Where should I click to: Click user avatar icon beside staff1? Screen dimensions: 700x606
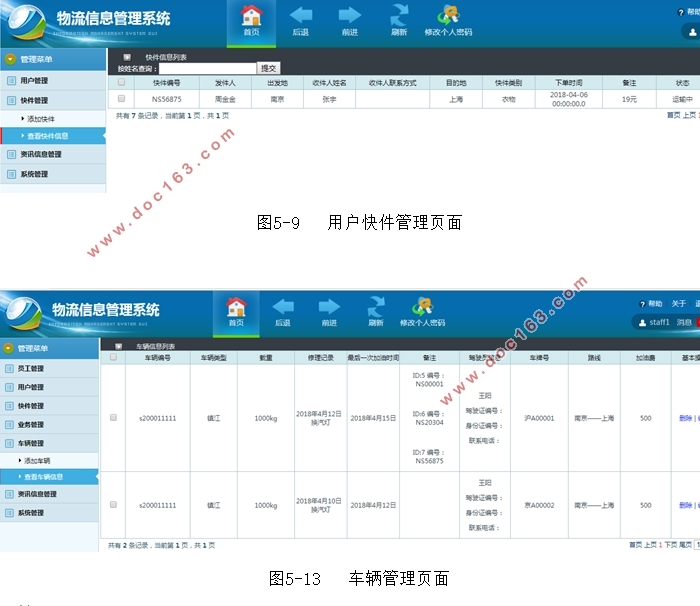point(642,322)
